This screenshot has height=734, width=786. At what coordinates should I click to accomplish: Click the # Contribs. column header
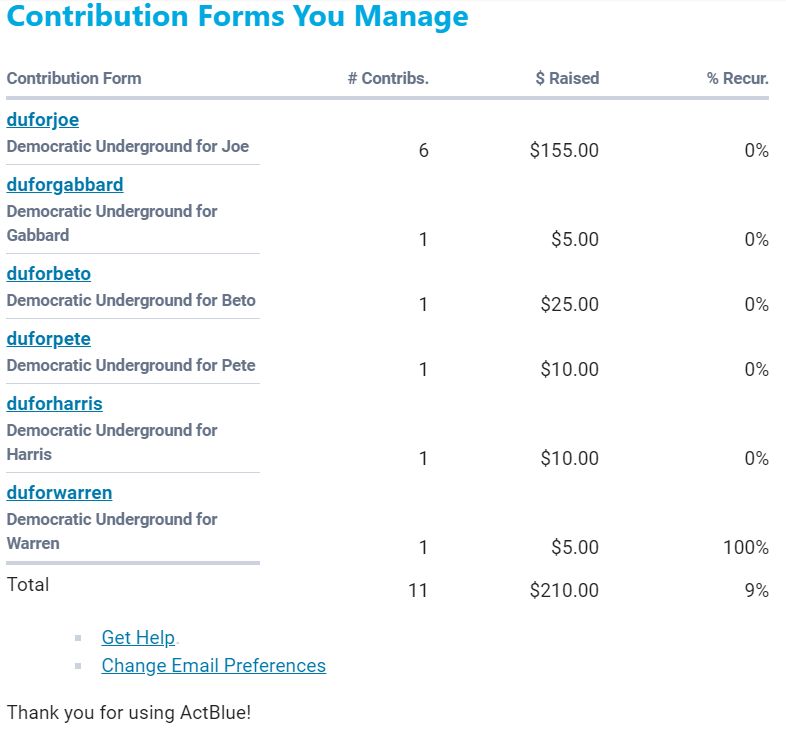tap(388, 78)
